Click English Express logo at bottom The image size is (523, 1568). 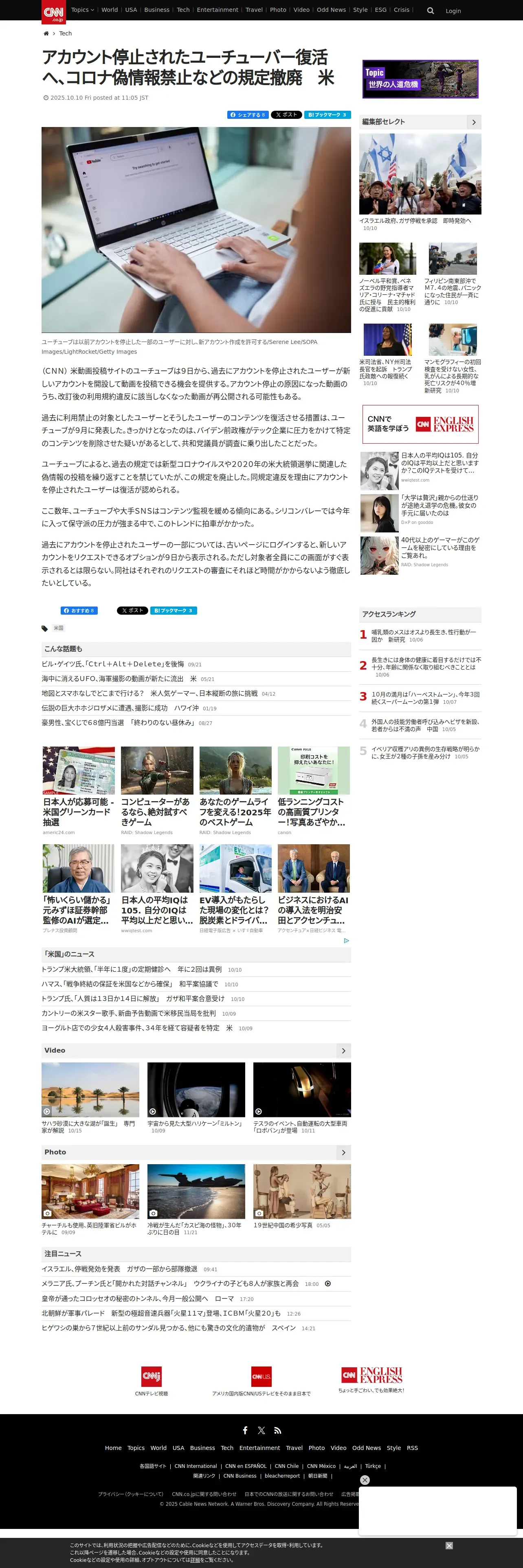point(371,1375)
